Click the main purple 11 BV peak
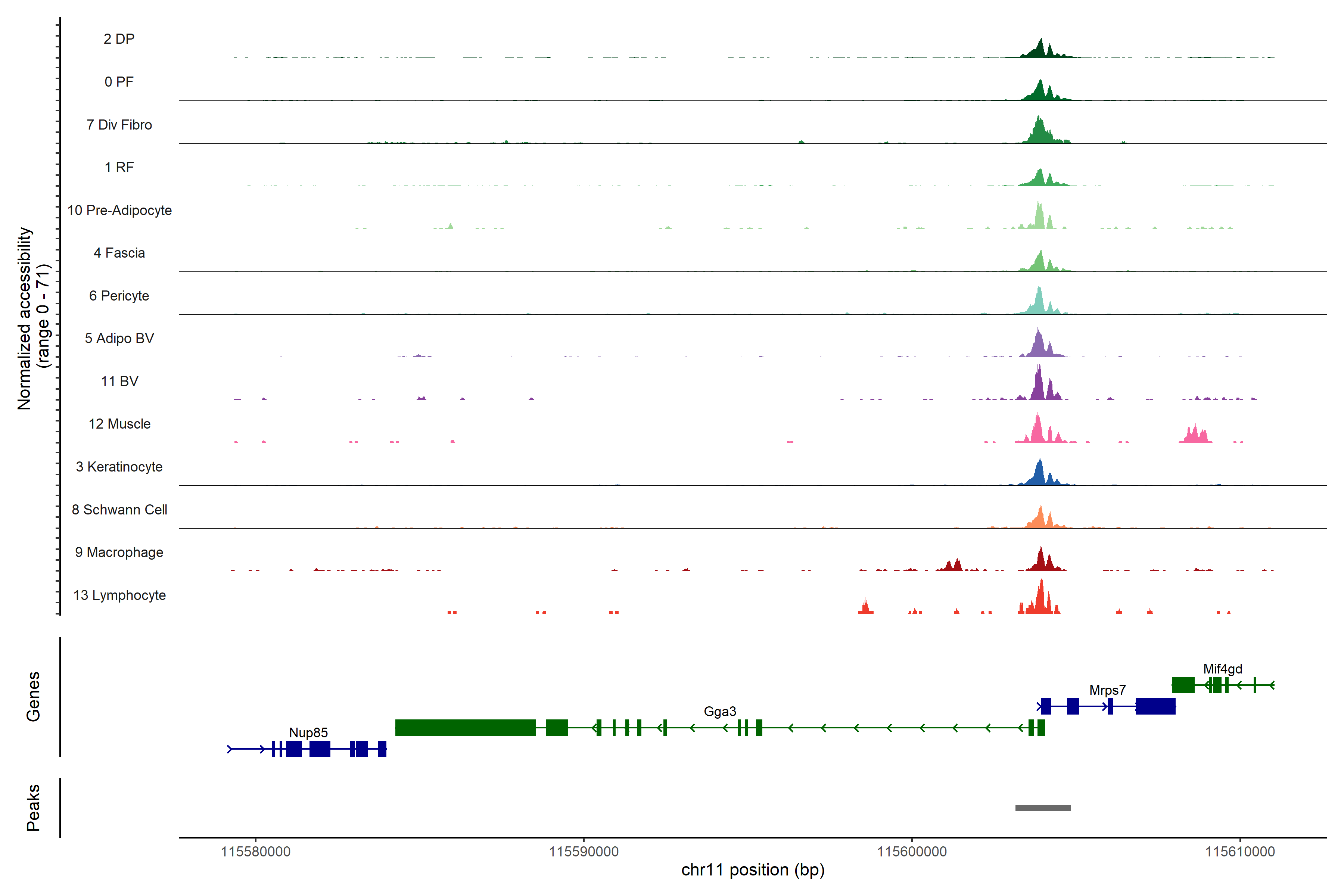Image resolution: width=1344 pixels, height=896 pixels. (x=1039, y=386)
